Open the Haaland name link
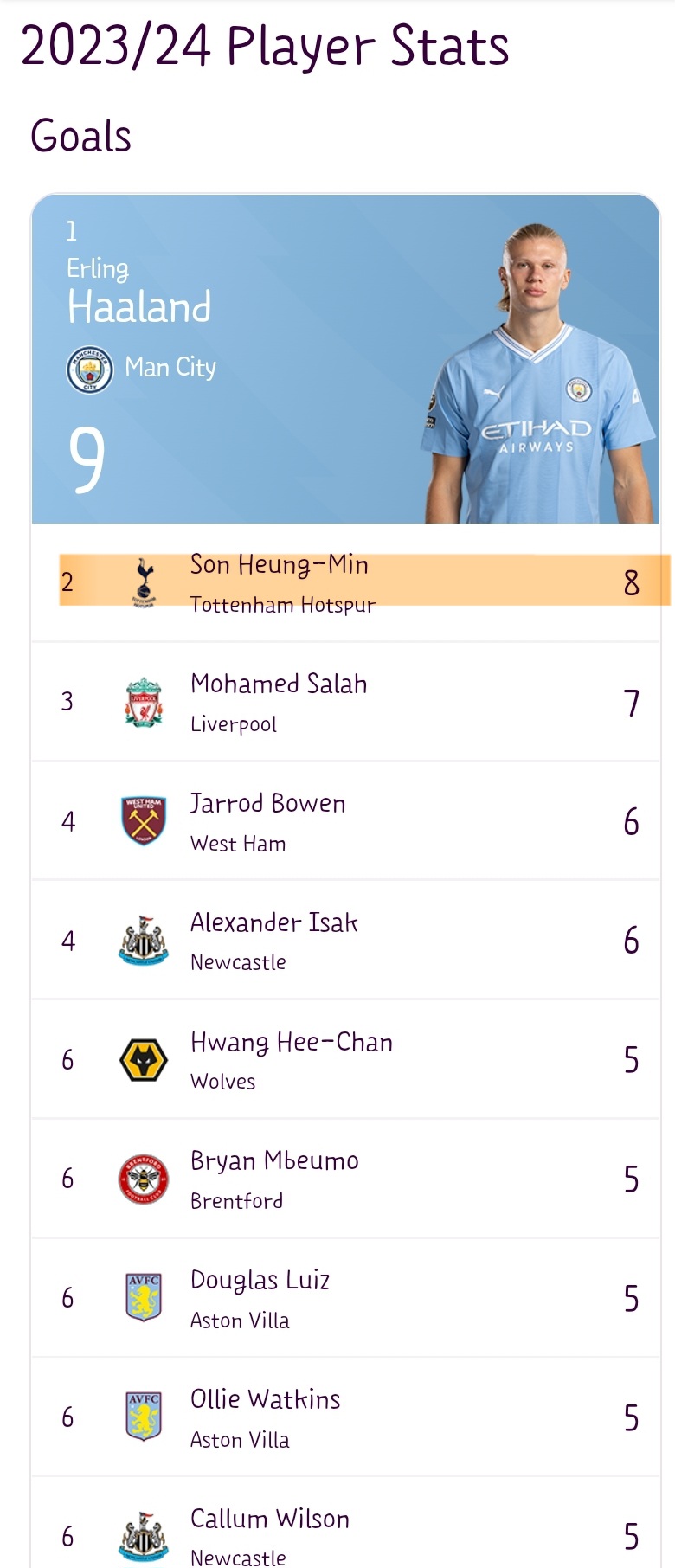Screen dimensions: 675x1568 coord(139,307)
